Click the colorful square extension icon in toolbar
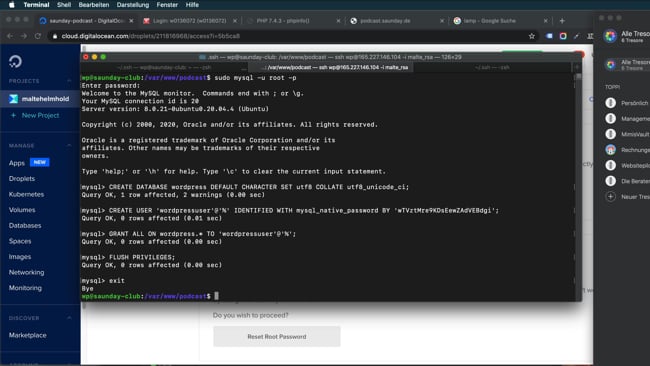This screenshot has width=650, height=366. [563, 36]
